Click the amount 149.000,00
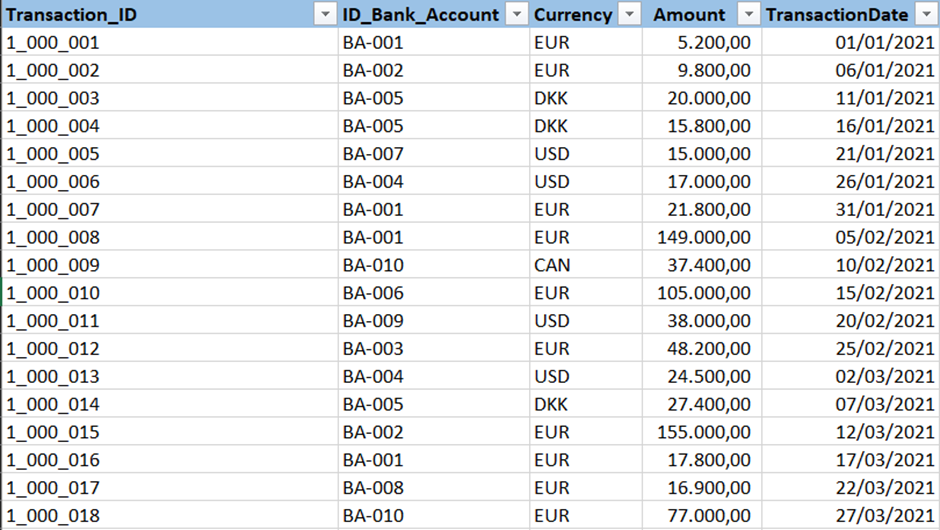The image size is (940, 530). point(704,237)
